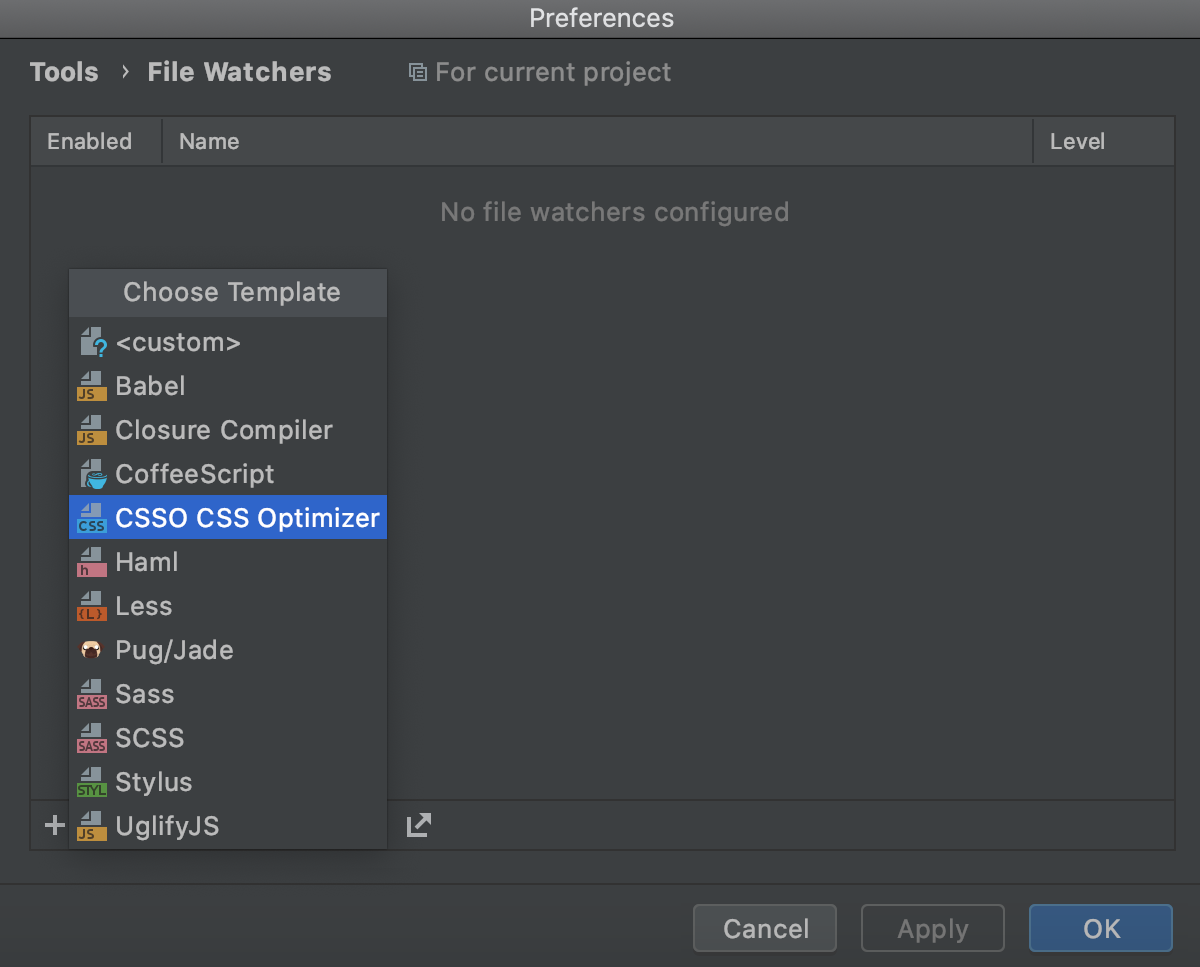Dismiss the dialog with Cancel
This screenshot has height=967, width=1200.
[764, 928]
